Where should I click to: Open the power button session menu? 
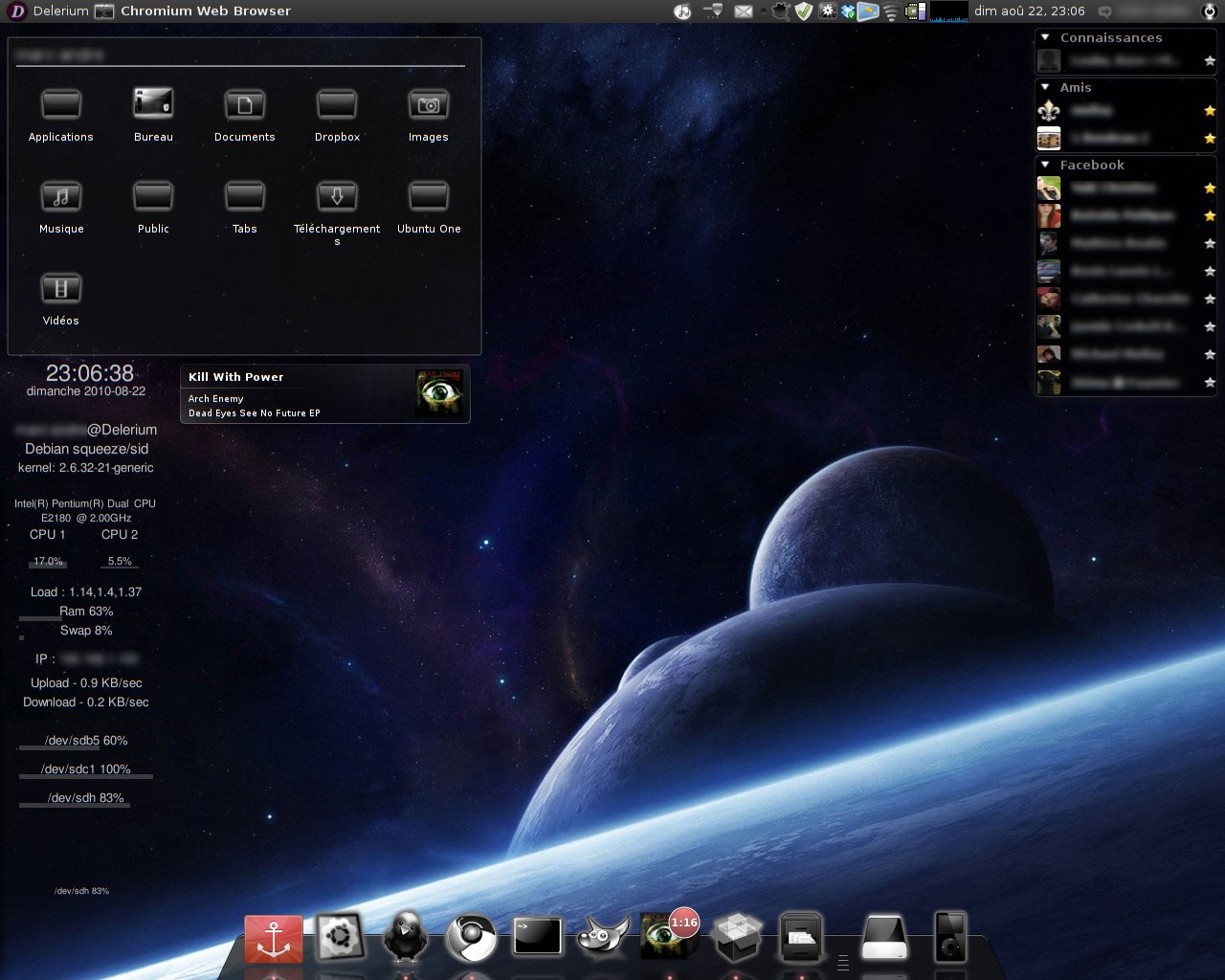[x=1210, y=11]
